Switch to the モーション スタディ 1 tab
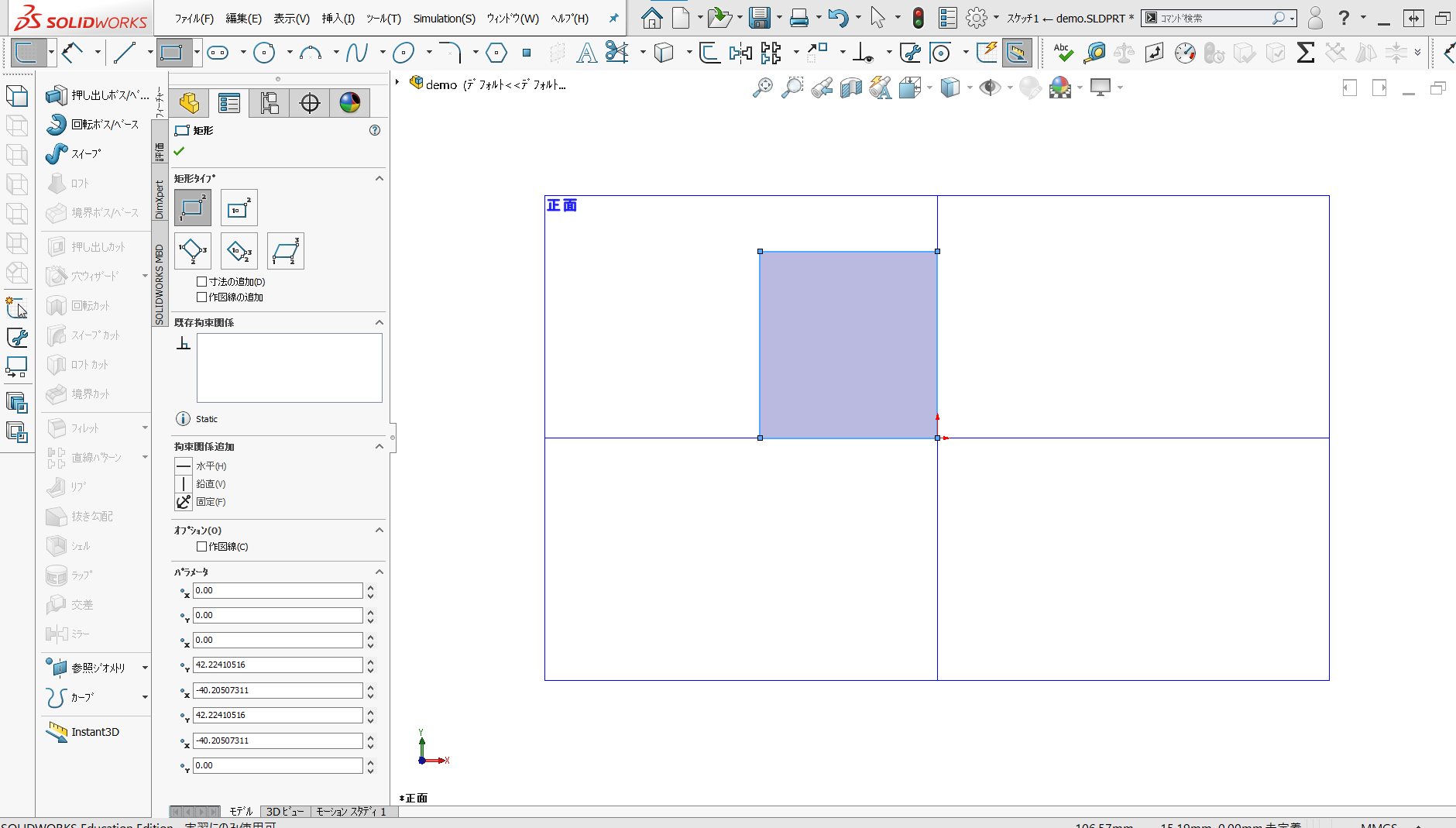Viewport: 1456px width, 828px height. tap(352, 812)
